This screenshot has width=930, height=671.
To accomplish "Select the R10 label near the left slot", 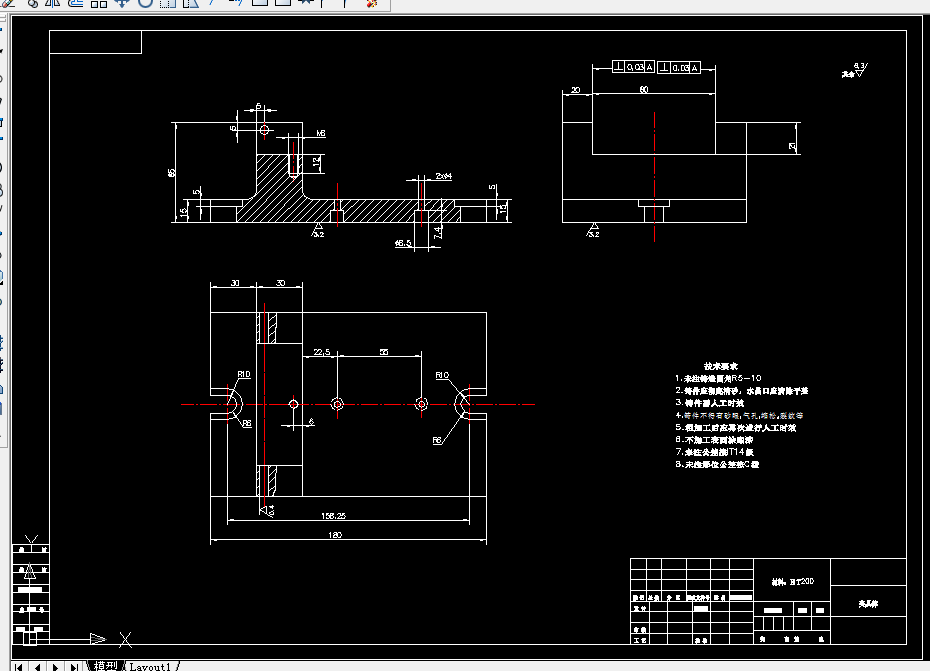I will tap(244, 374).
